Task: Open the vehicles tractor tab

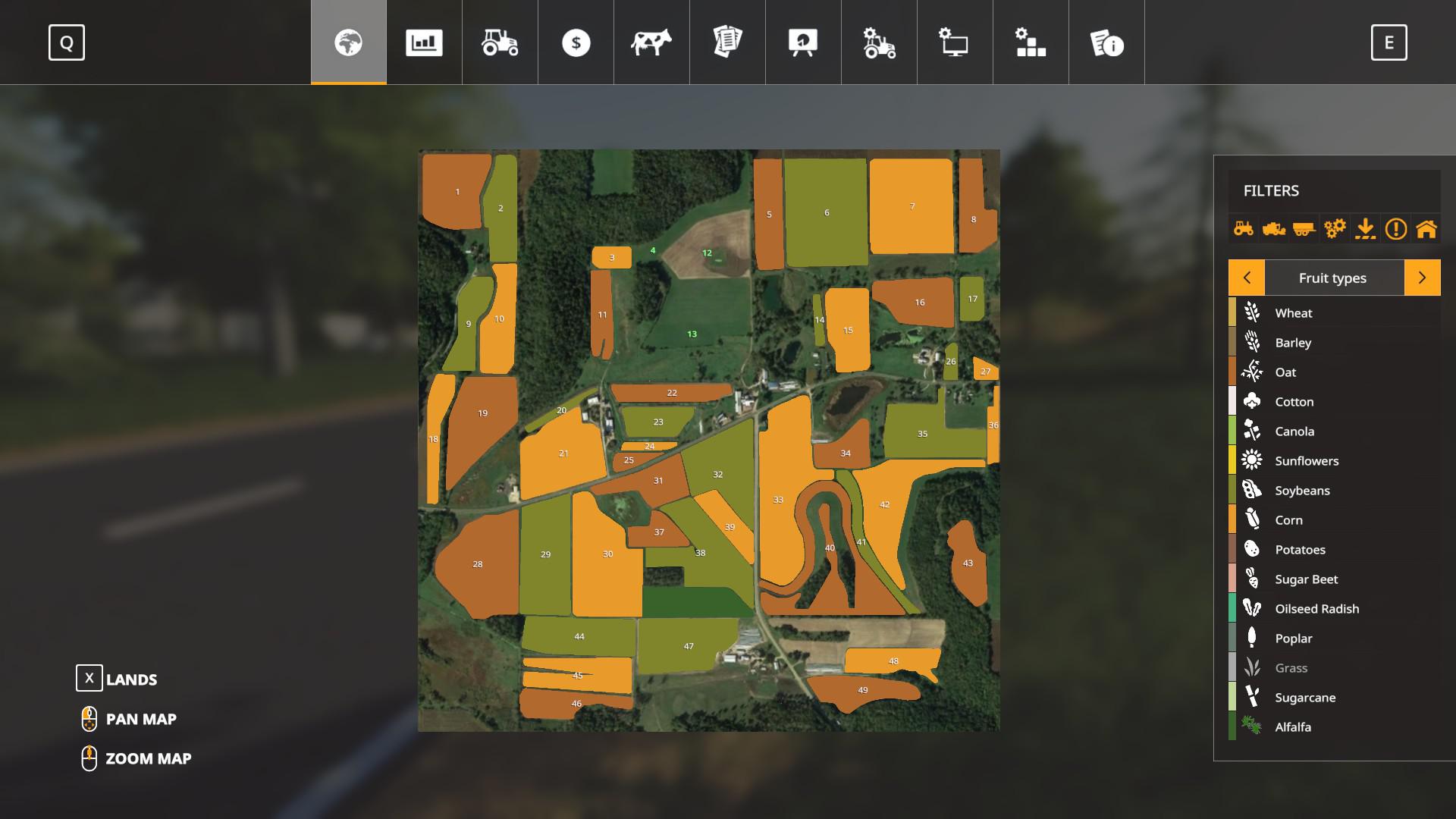Action: (x=500, y=42)
